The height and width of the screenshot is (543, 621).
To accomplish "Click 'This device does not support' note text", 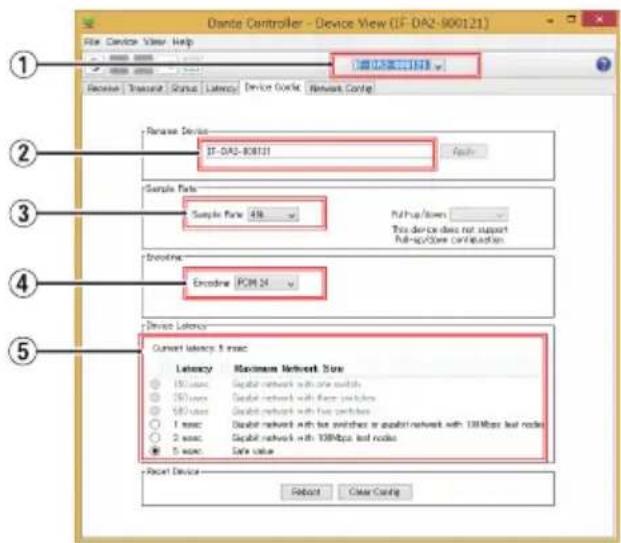I will 450,229.
